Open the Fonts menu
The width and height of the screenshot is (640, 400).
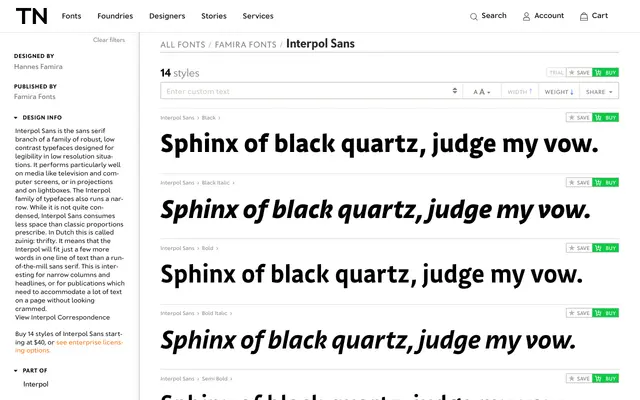coord(71,16)
